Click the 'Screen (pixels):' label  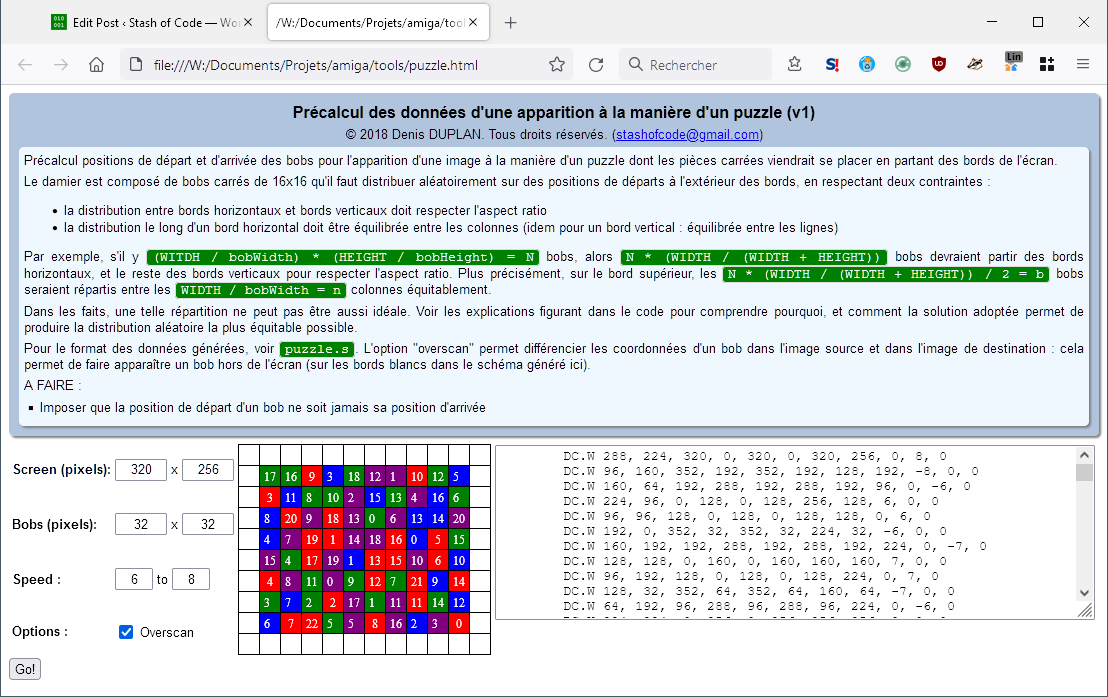point(61,470)
